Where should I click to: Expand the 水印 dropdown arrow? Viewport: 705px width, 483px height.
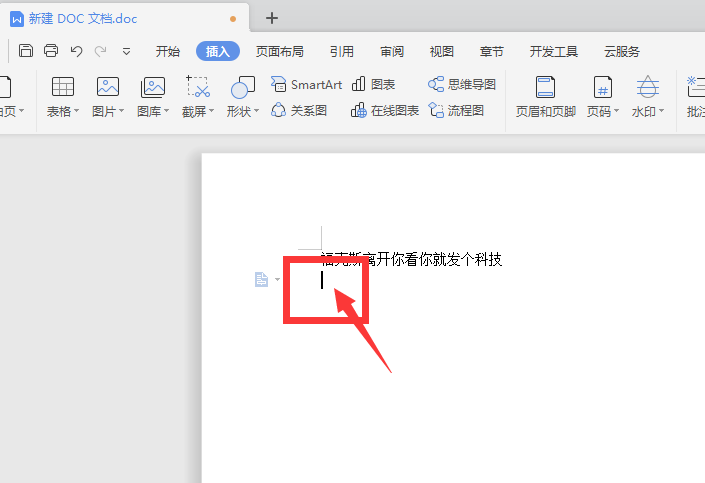pos(661,111)
